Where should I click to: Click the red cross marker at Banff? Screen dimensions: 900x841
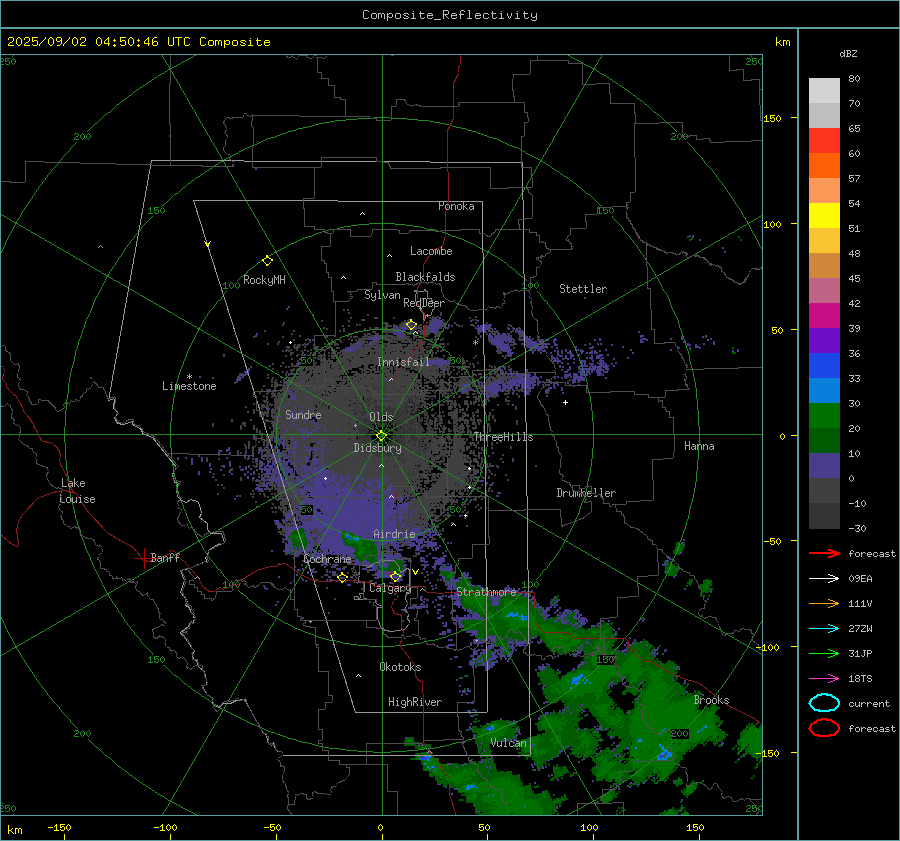click(143, 558)
